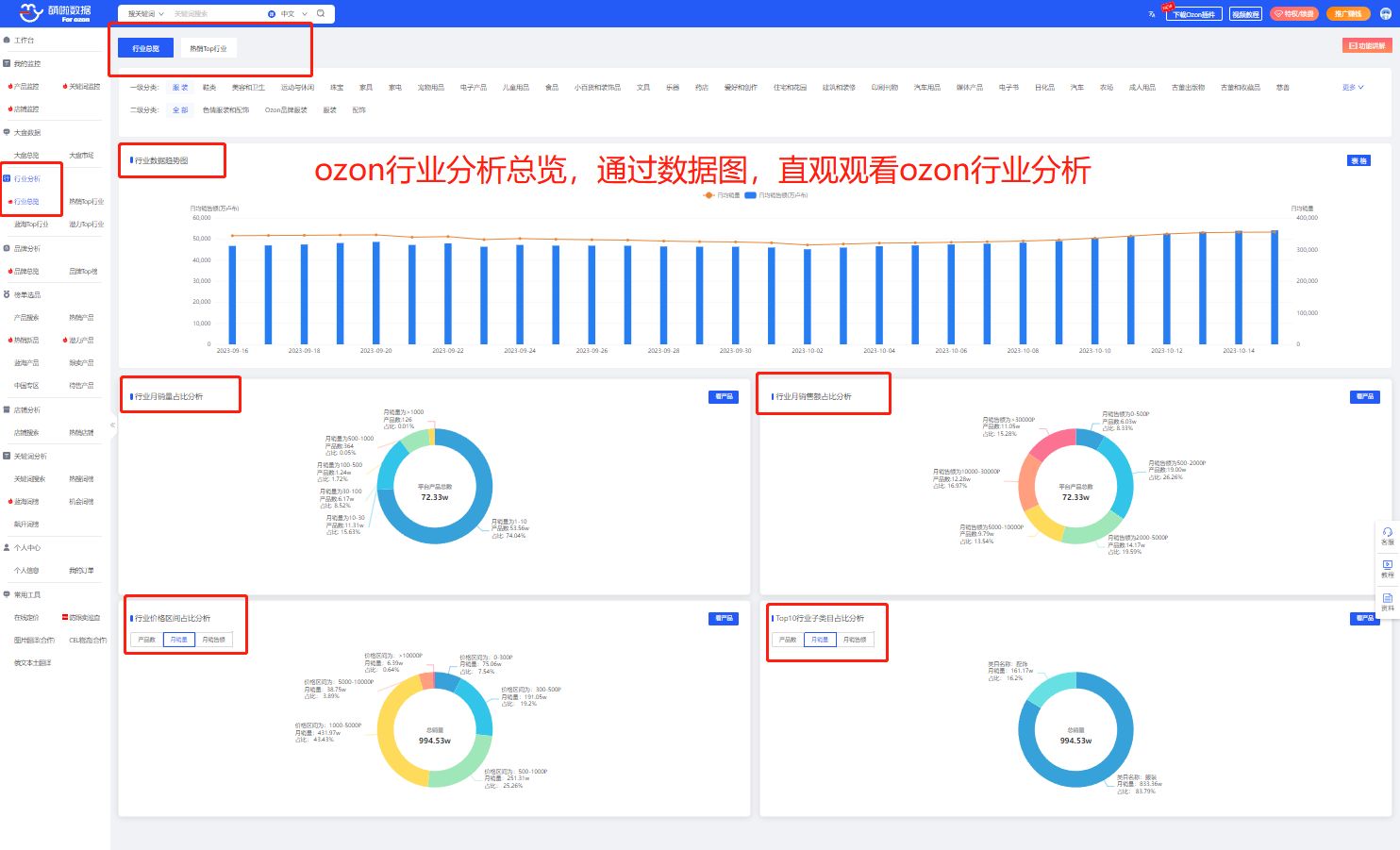Select the 行业总览 tab
This screenshot has width=1400, height=850.
[x=145, y=48]
